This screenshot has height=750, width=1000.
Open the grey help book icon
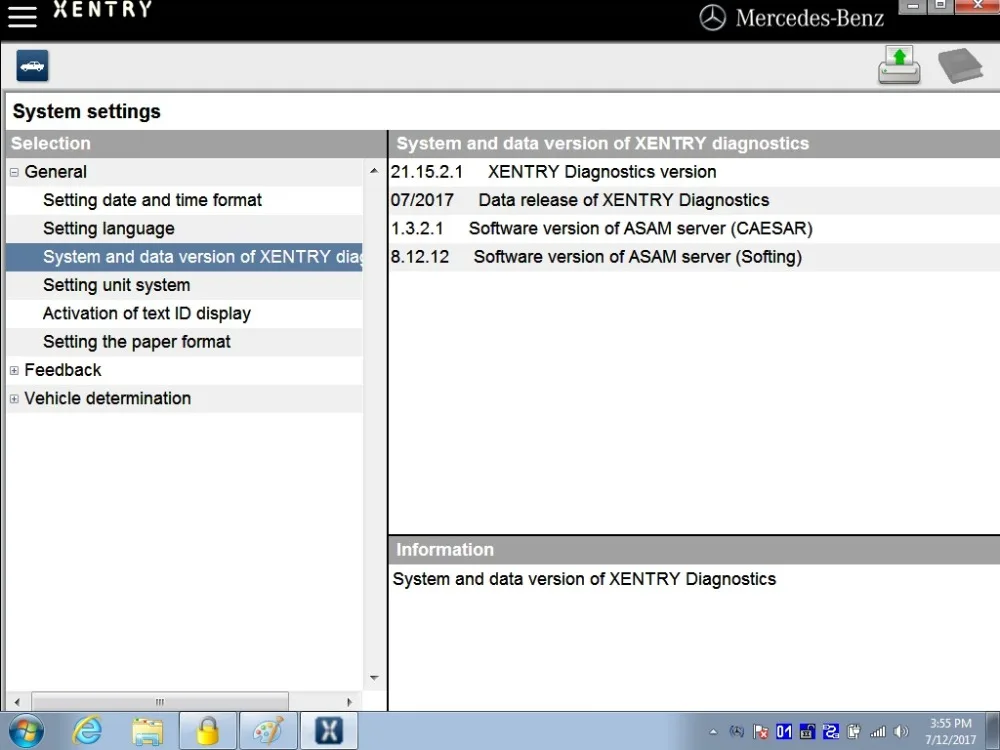tap(960, 65)
